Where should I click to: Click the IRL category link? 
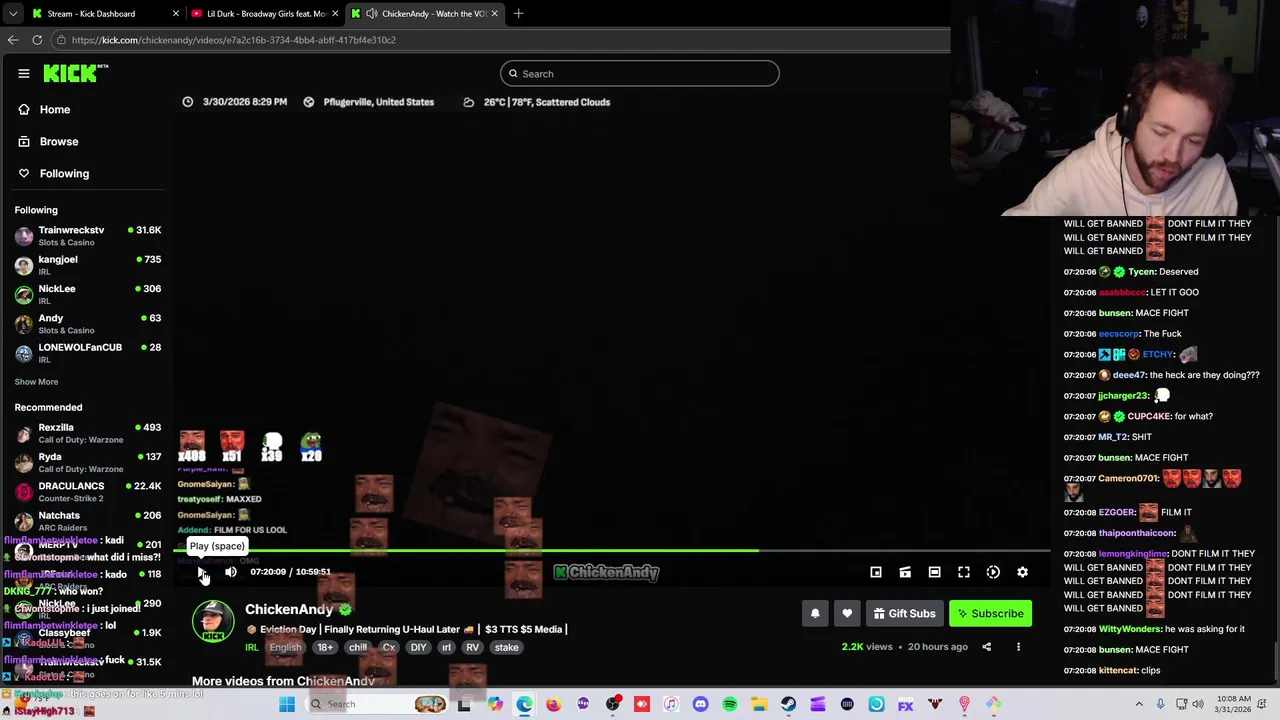coord(252,648)
